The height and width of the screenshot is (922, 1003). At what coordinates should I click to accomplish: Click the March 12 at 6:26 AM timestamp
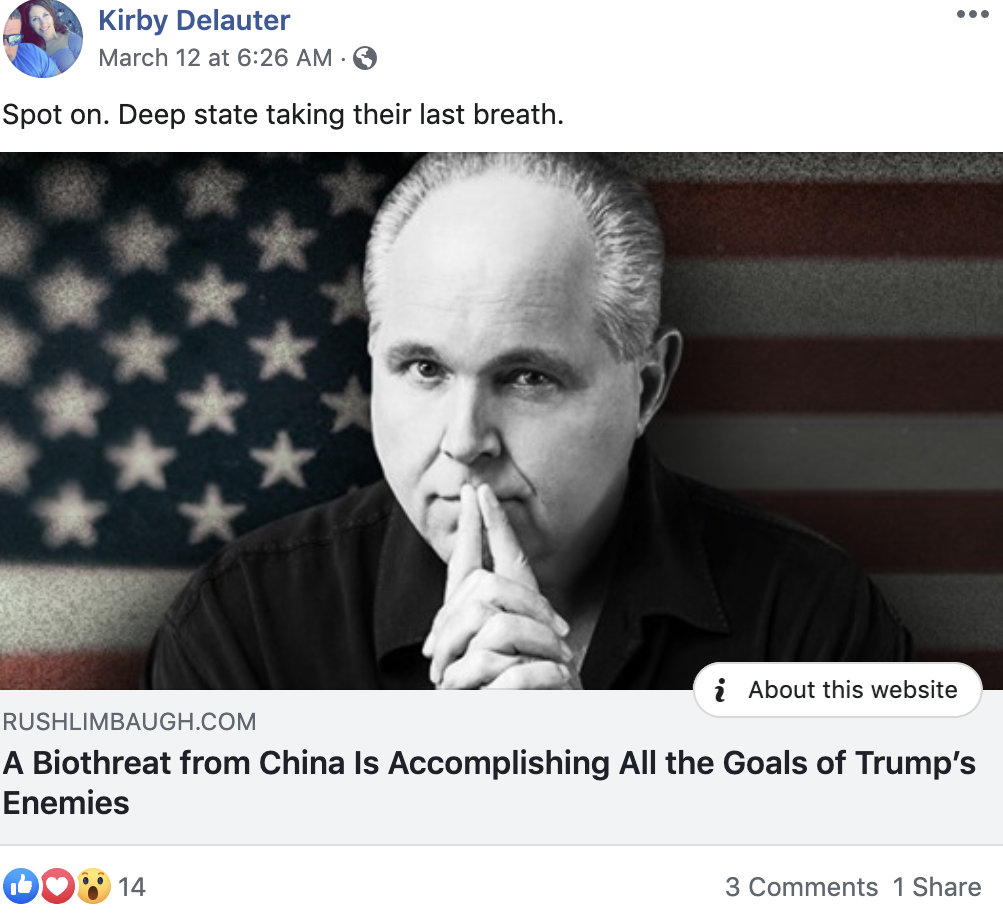pos(215,58)
